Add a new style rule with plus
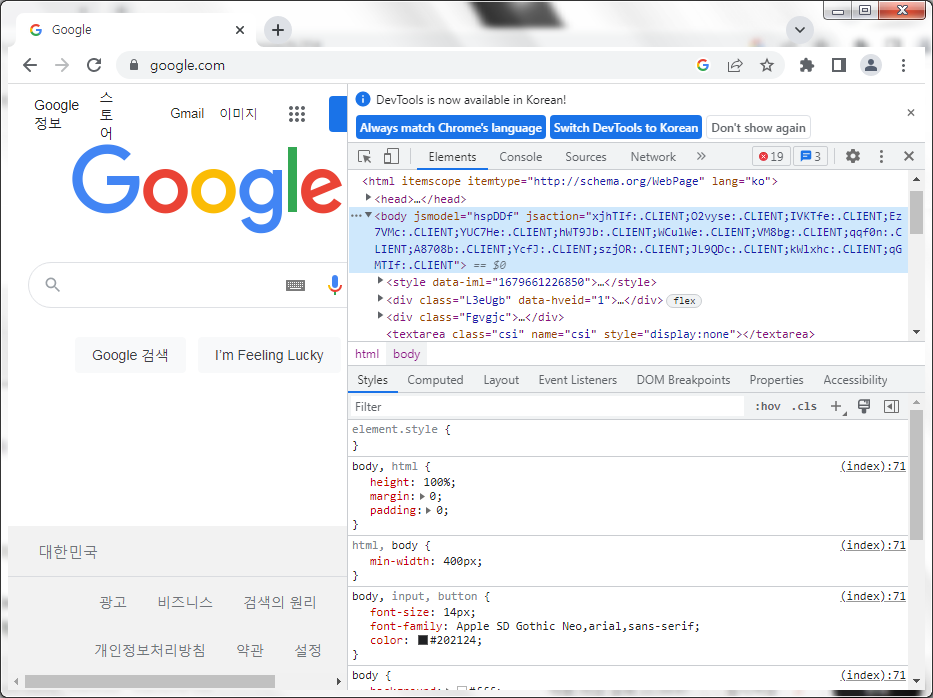The width and height of the screenshot is (933, 698). [x=837, y=406]
